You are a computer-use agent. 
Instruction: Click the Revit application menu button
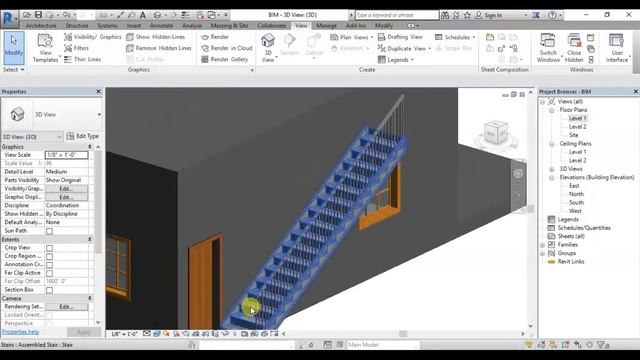pyautogui.click(x=9, y=18)
